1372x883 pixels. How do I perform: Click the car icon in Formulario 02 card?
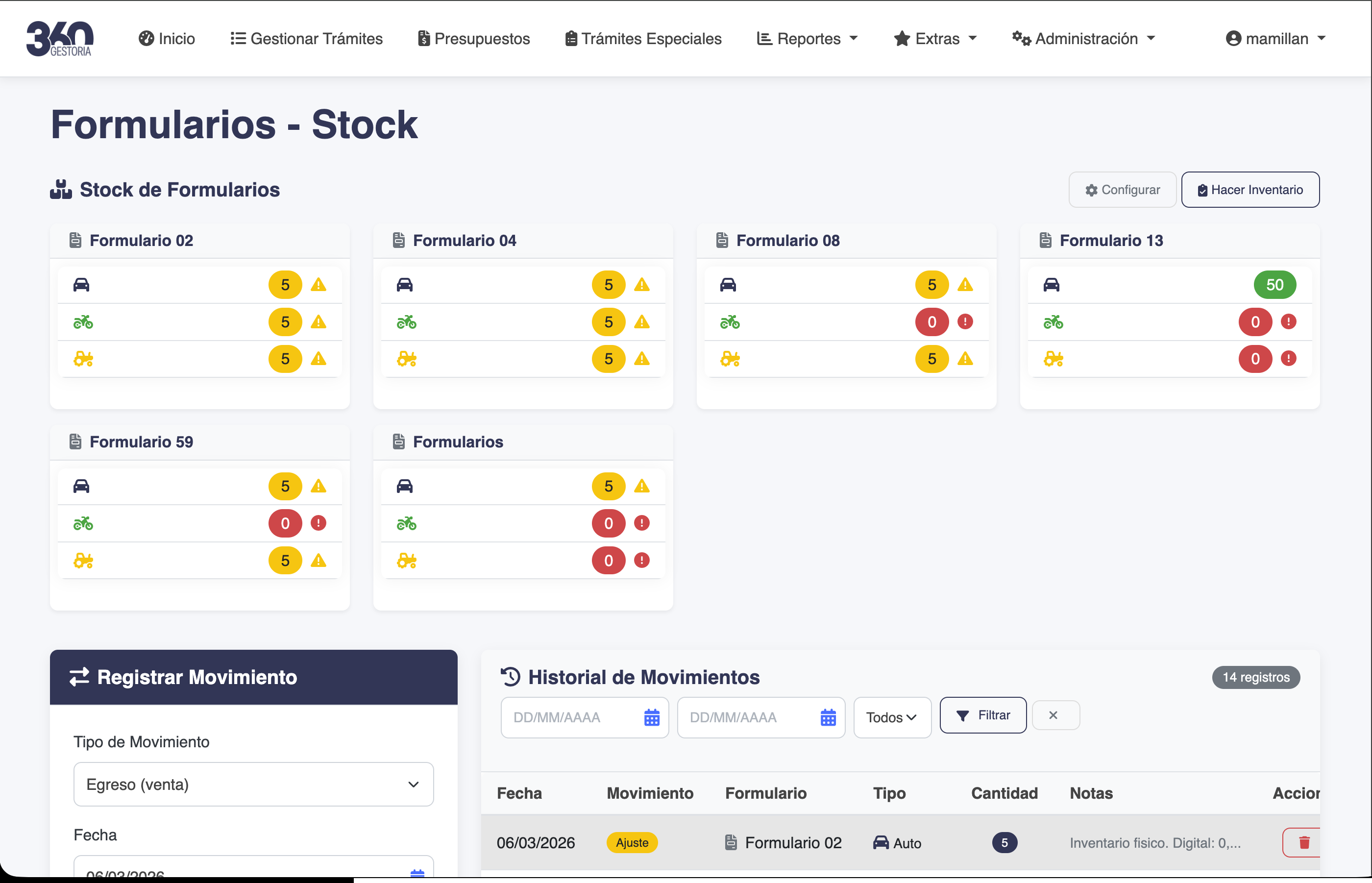tap(82, 284)
